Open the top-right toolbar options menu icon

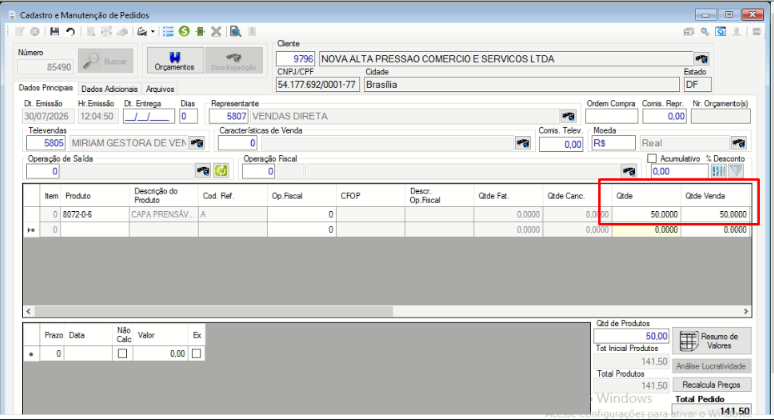pyautogui.click(x=757, y=32)
